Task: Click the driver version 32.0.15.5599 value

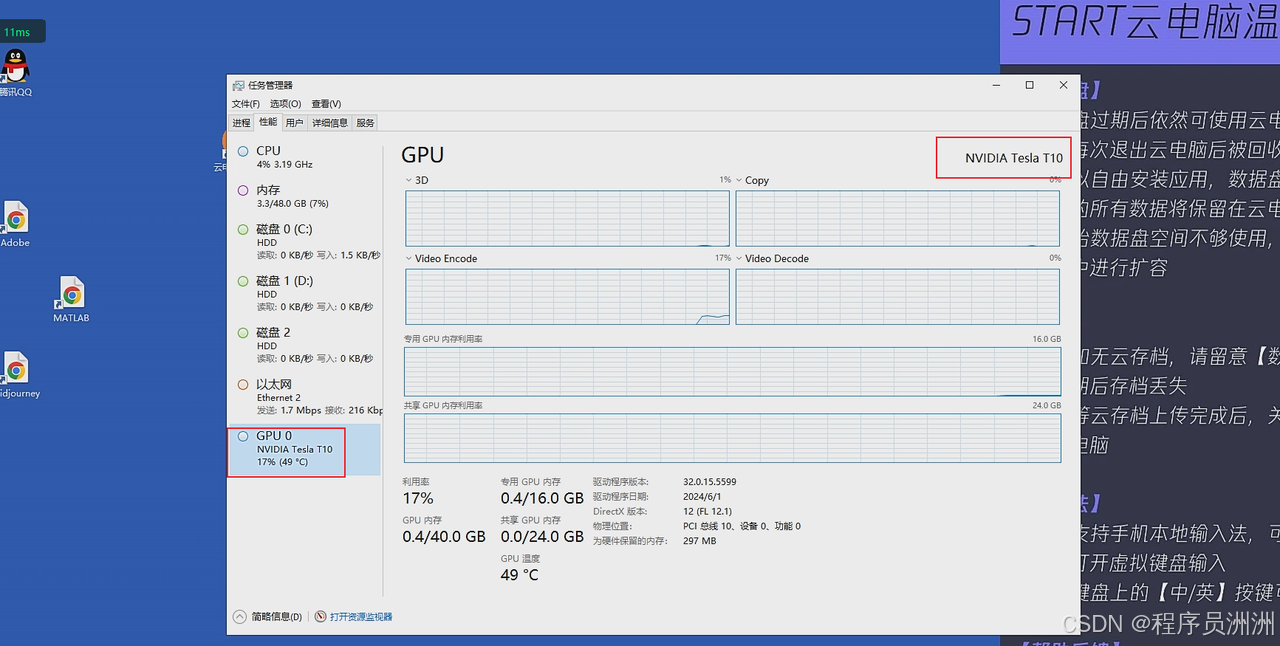Action: [709, 482]
